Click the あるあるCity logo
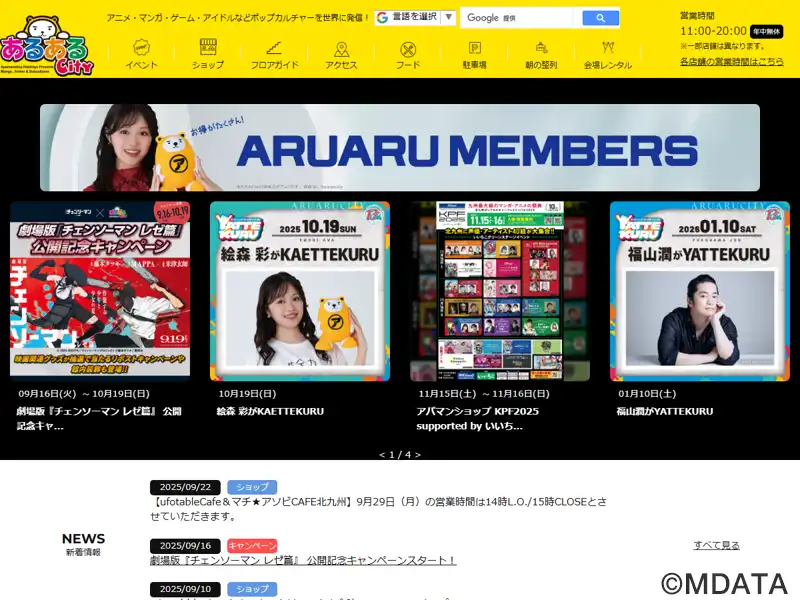 pos(47,46)
